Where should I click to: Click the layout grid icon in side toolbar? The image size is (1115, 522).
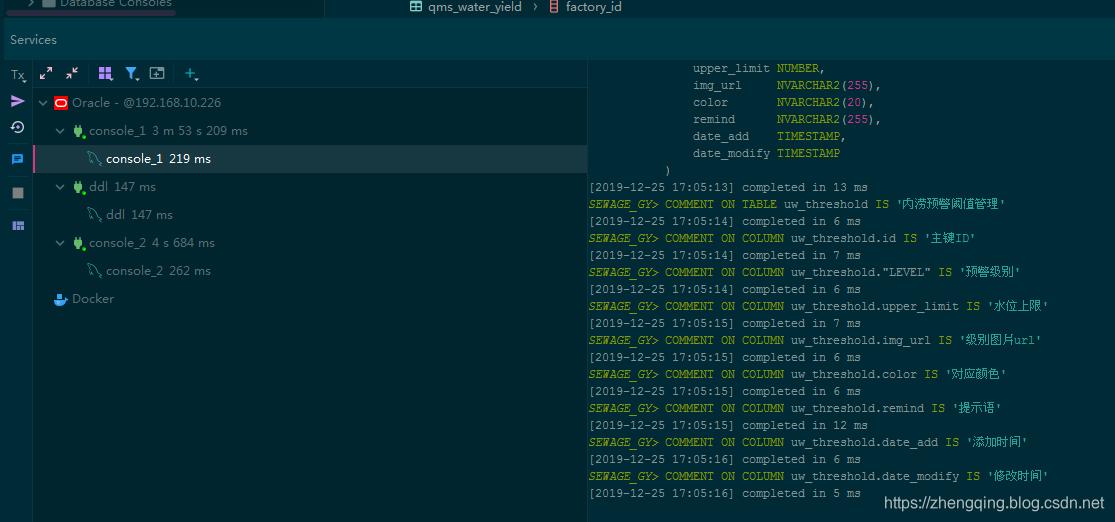(x=18, y=225)
